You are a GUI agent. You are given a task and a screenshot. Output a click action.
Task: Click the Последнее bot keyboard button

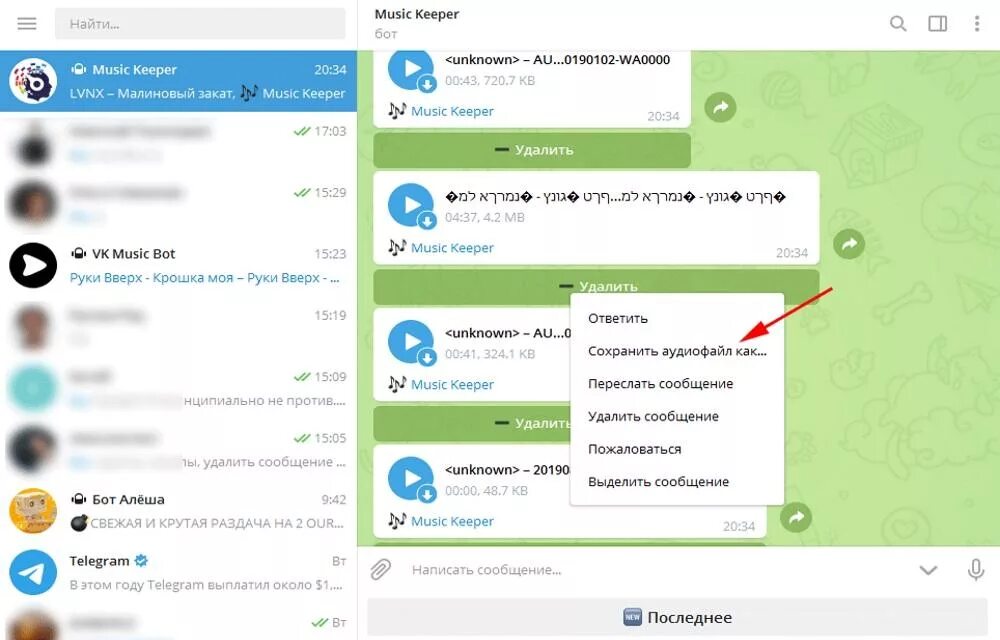[x=677, y=617]
